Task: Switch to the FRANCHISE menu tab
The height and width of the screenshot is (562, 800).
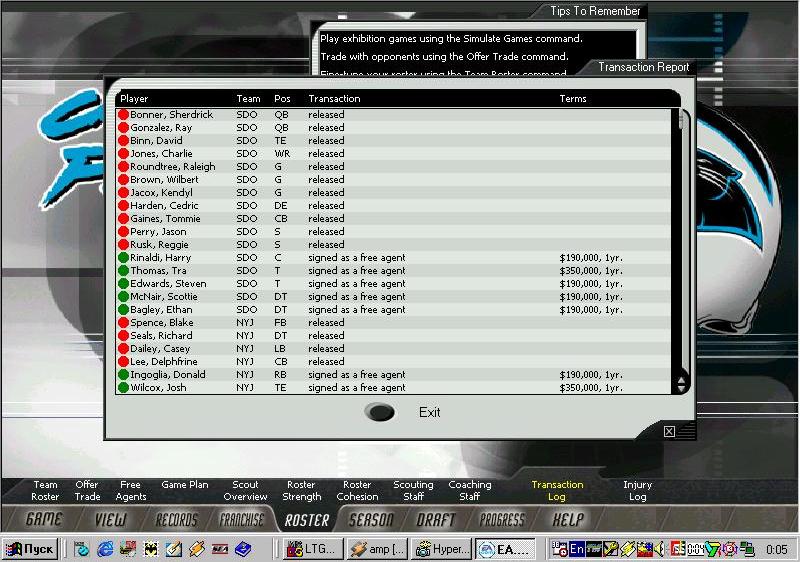Action: tap(241, 520)
